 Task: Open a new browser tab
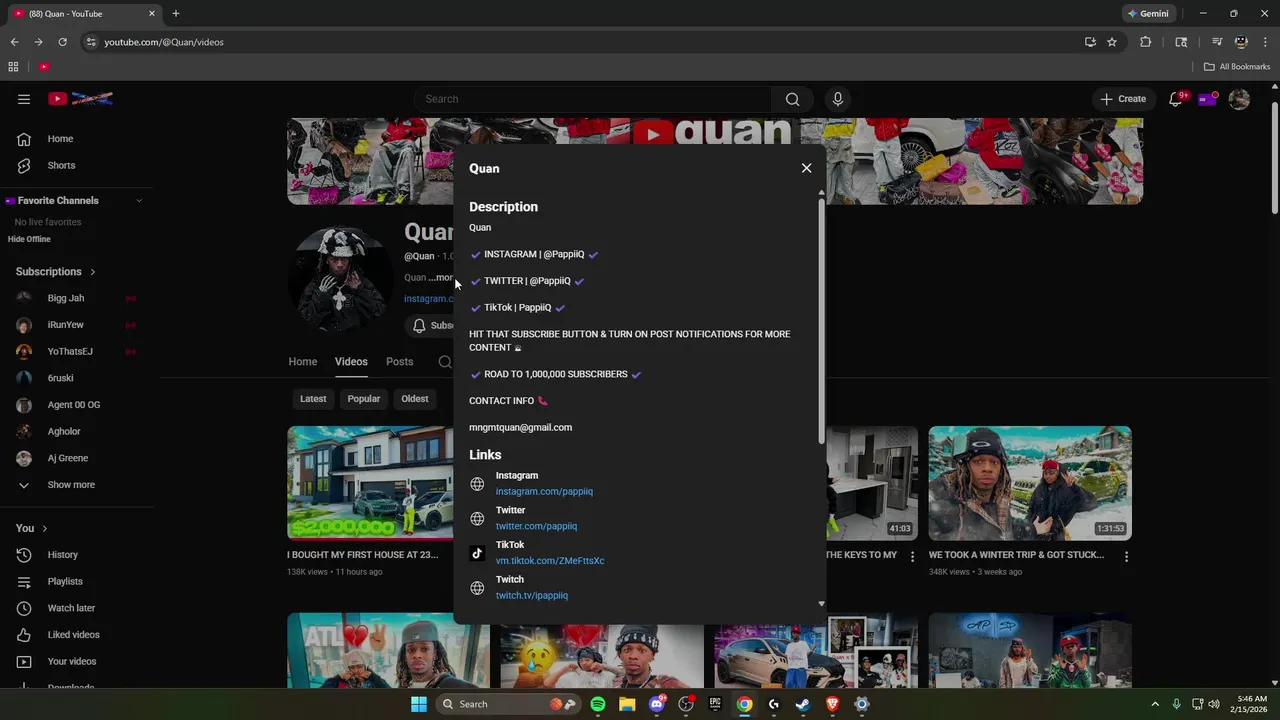[176, 14]
